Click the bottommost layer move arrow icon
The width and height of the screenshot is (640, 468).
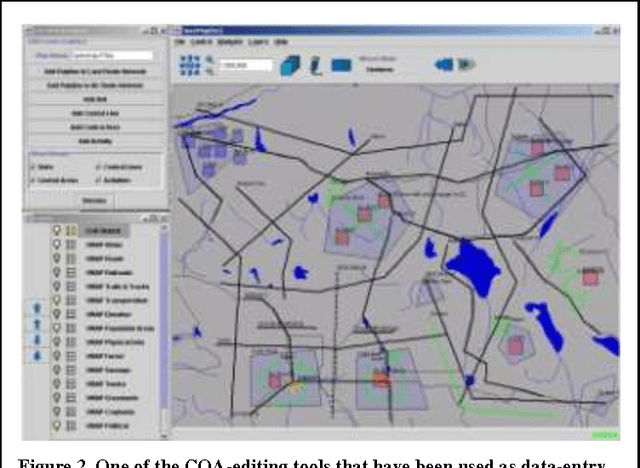coord(37,354)
